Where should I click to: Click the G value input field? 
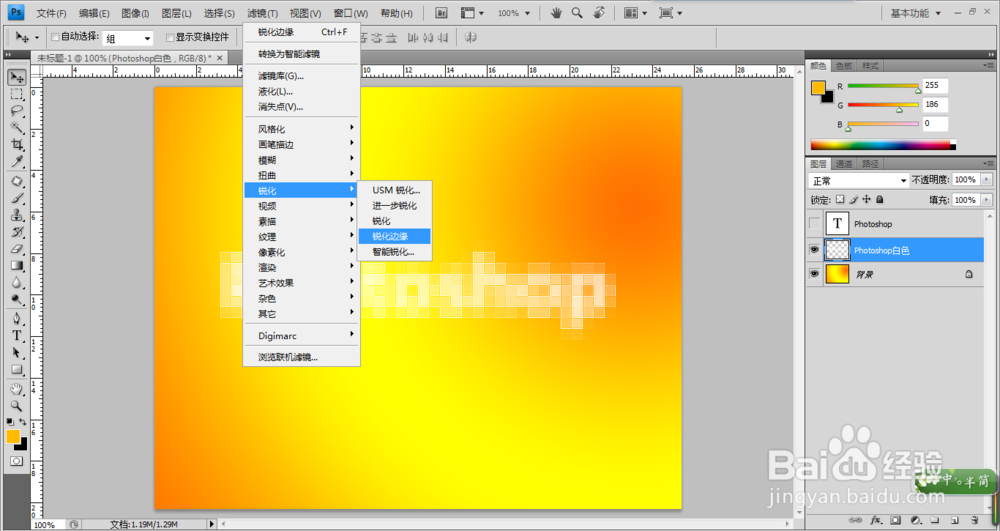935,105
